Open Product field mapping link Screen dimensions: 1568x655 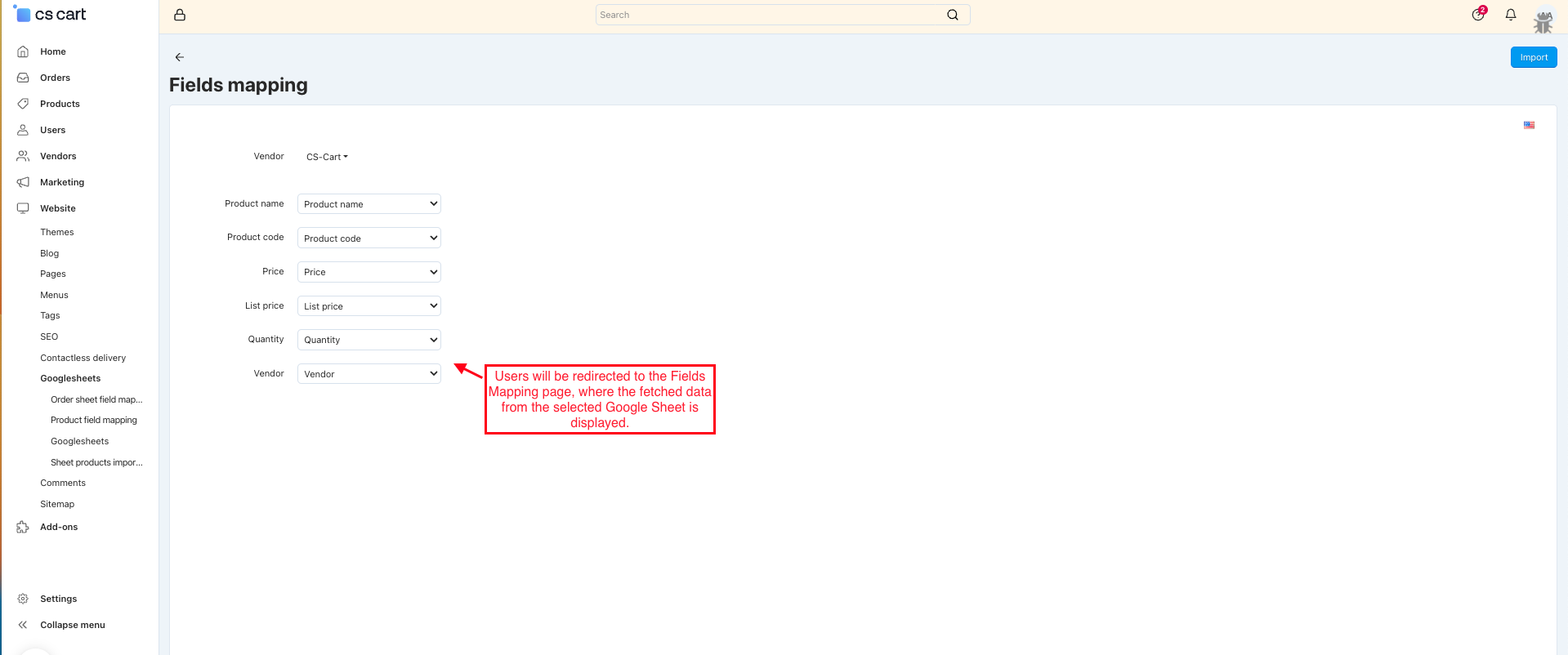[94, 420]
